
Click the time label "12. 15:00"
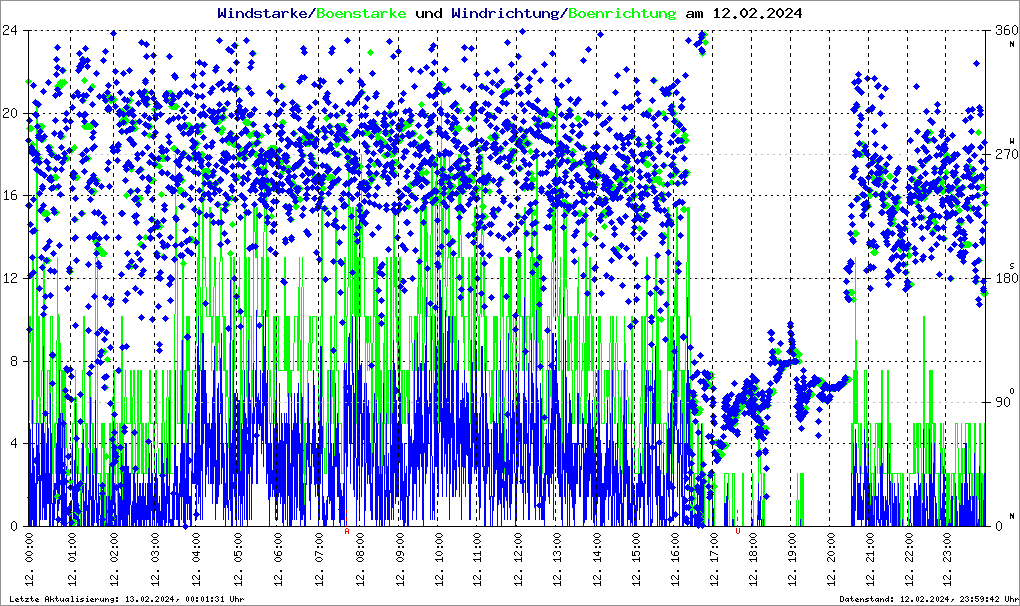(x=636, y=558)
